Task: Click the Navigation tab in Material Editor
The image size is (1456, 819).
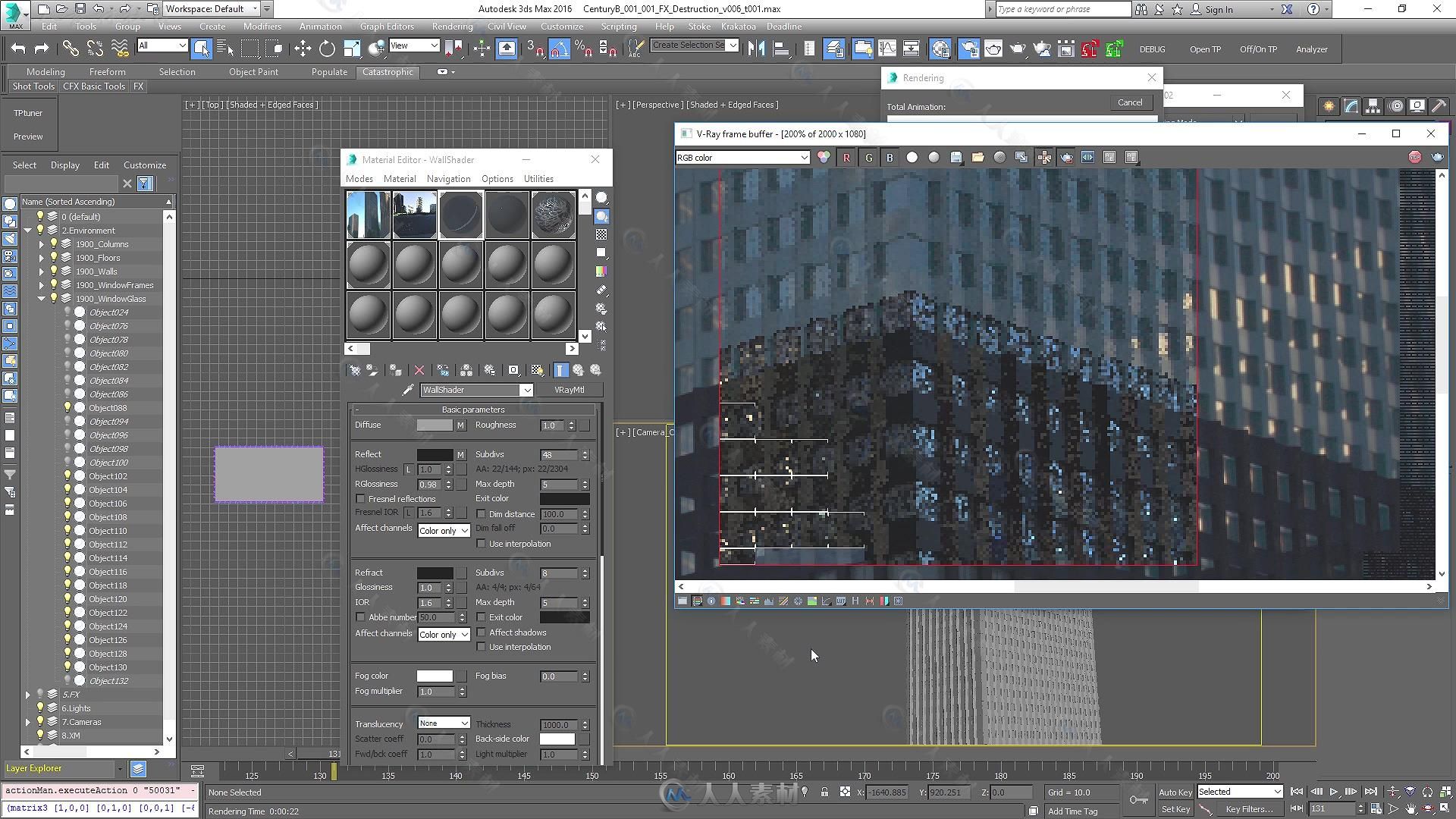Action: (447, 178)
